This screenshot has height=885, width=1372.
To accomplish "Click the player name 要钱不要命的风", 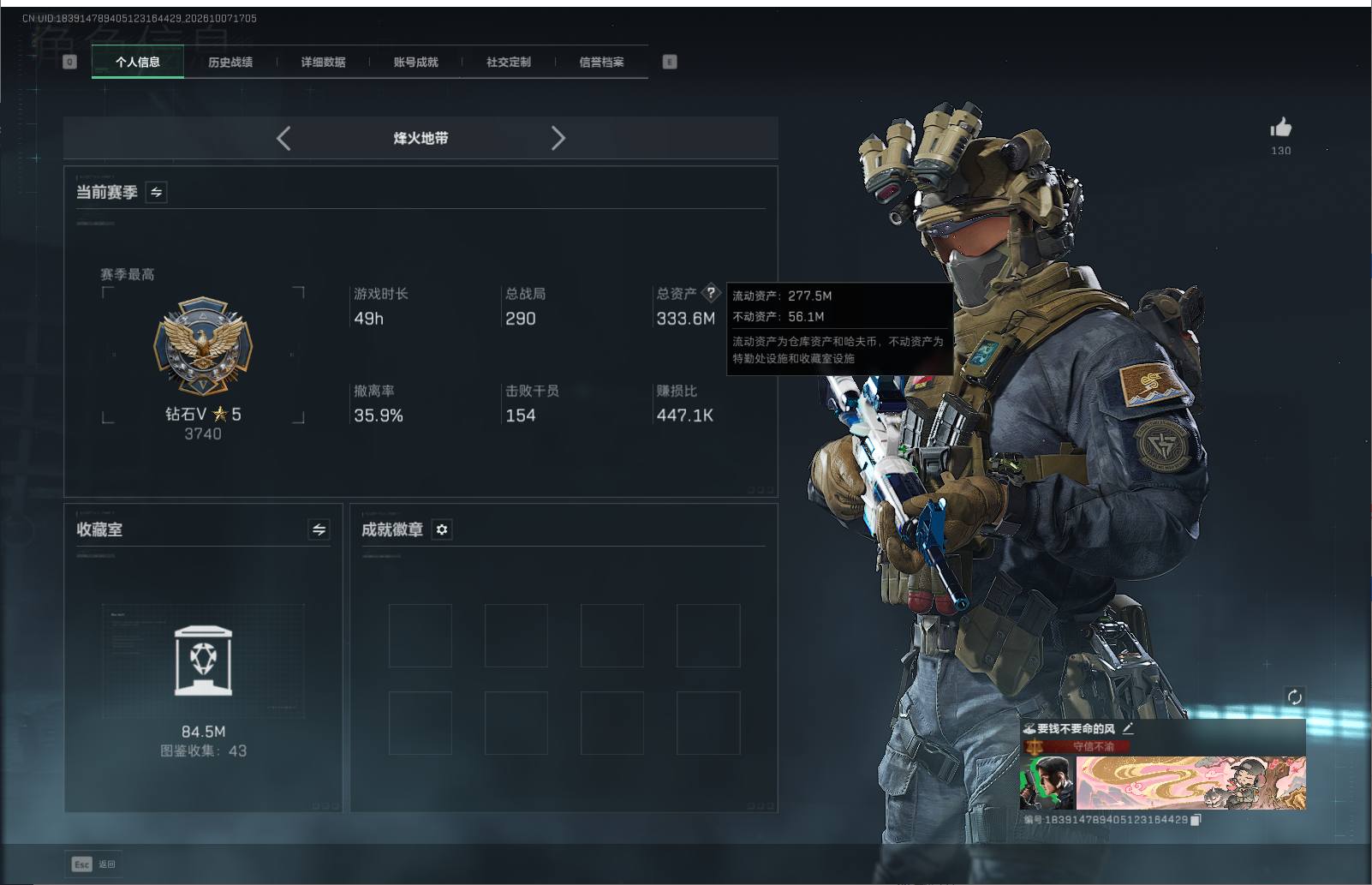I will tap(1077, 728).
